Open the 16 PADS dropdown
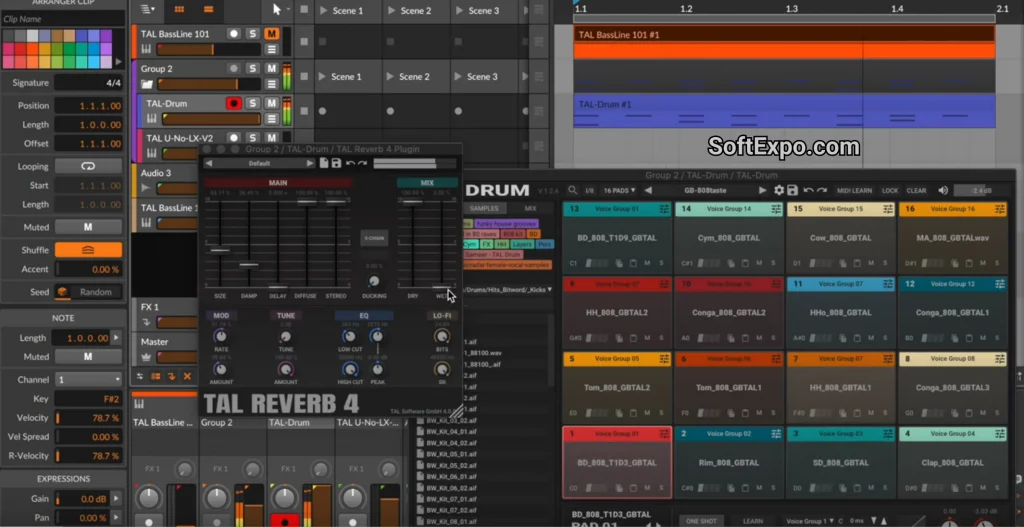The image size is (1024, 527). click(x=620, y=190)
